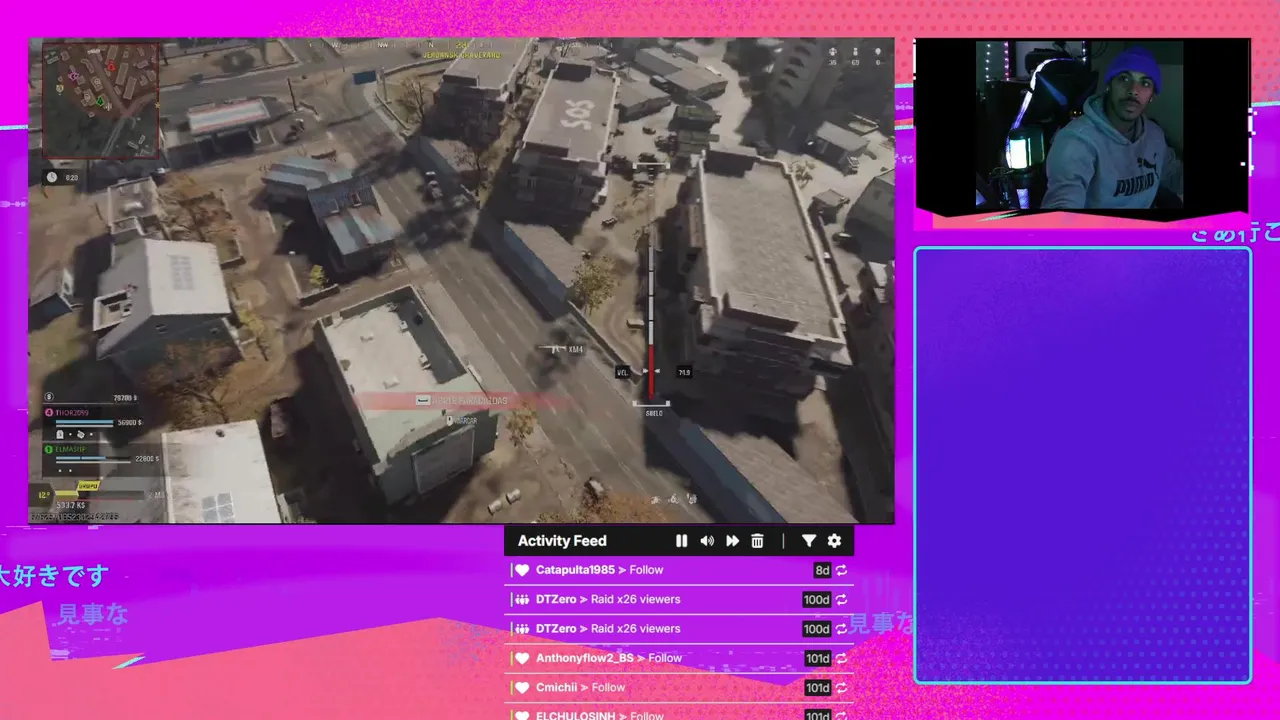
Task: Select the Catapulta1985 username
Action: click(x=575, y=570)
